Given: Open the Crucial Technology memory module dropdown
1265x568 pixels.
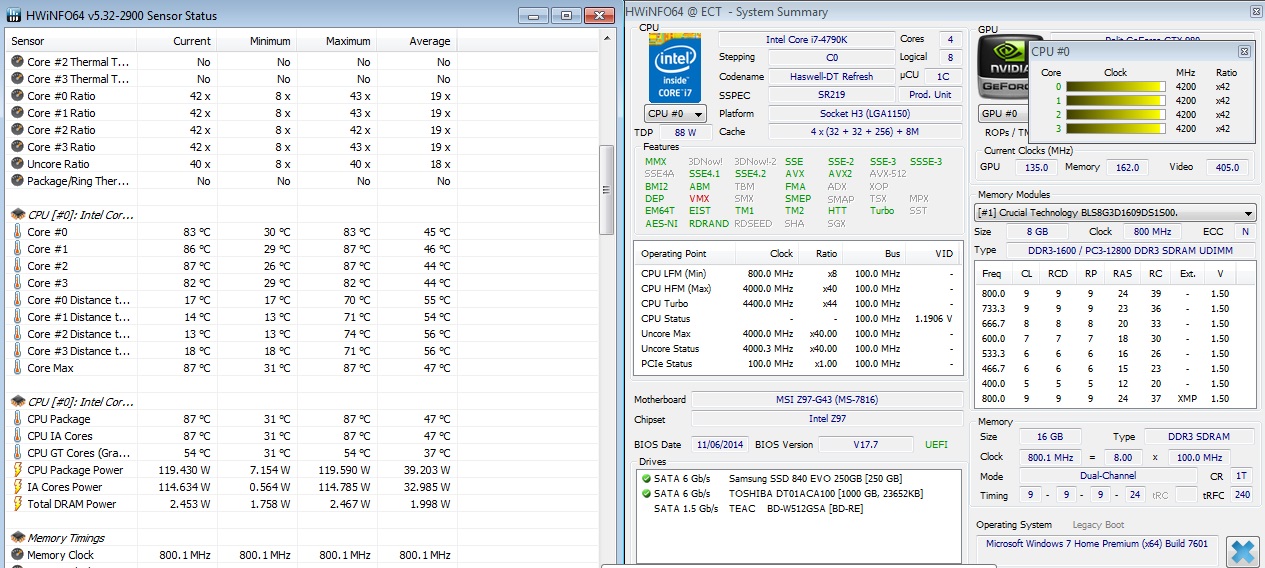Looking at the screenshot, I should coord(1116,213).
